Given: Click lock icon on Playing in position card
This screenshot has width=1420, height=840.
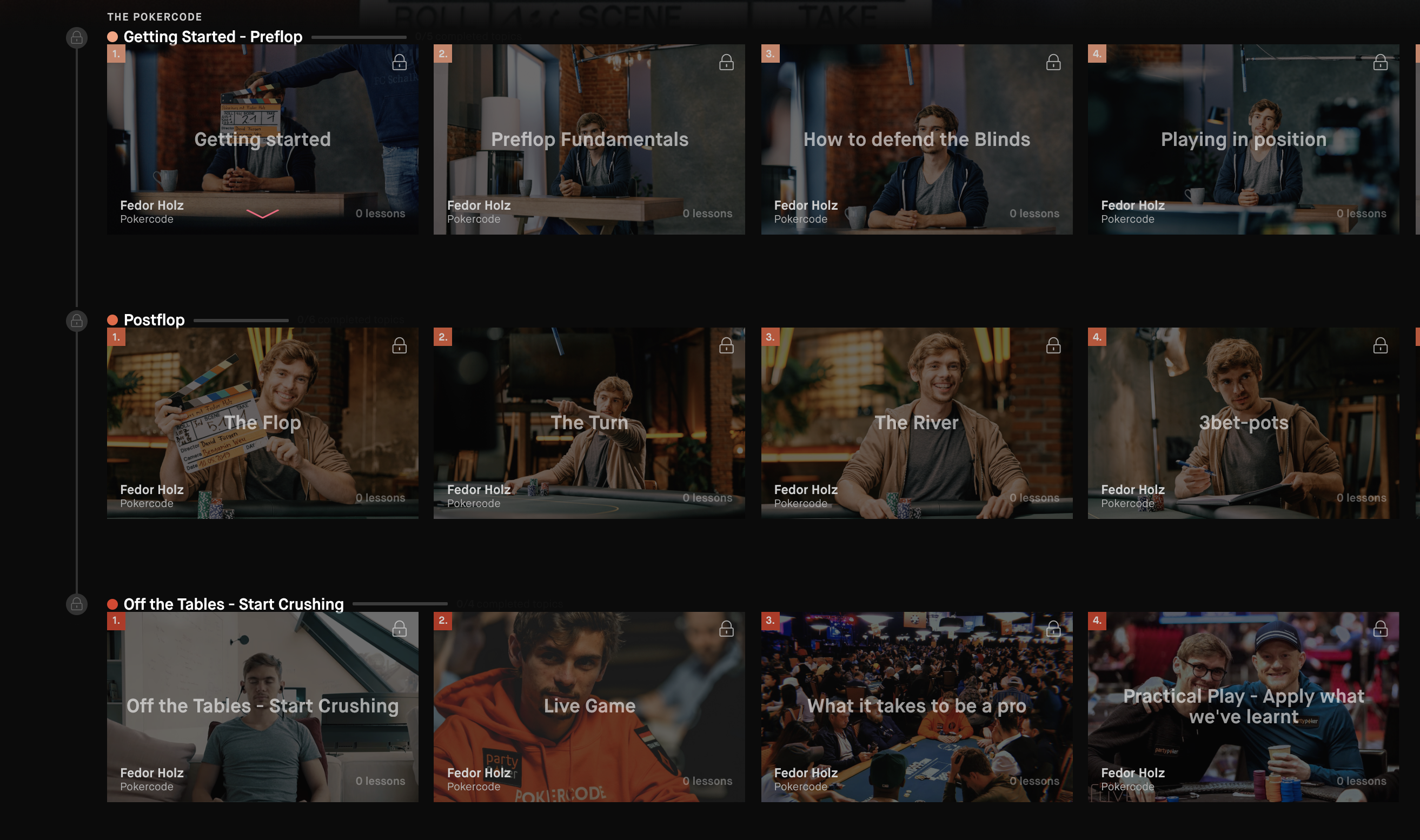Looking at the screenshot, I should (1381, 62).
